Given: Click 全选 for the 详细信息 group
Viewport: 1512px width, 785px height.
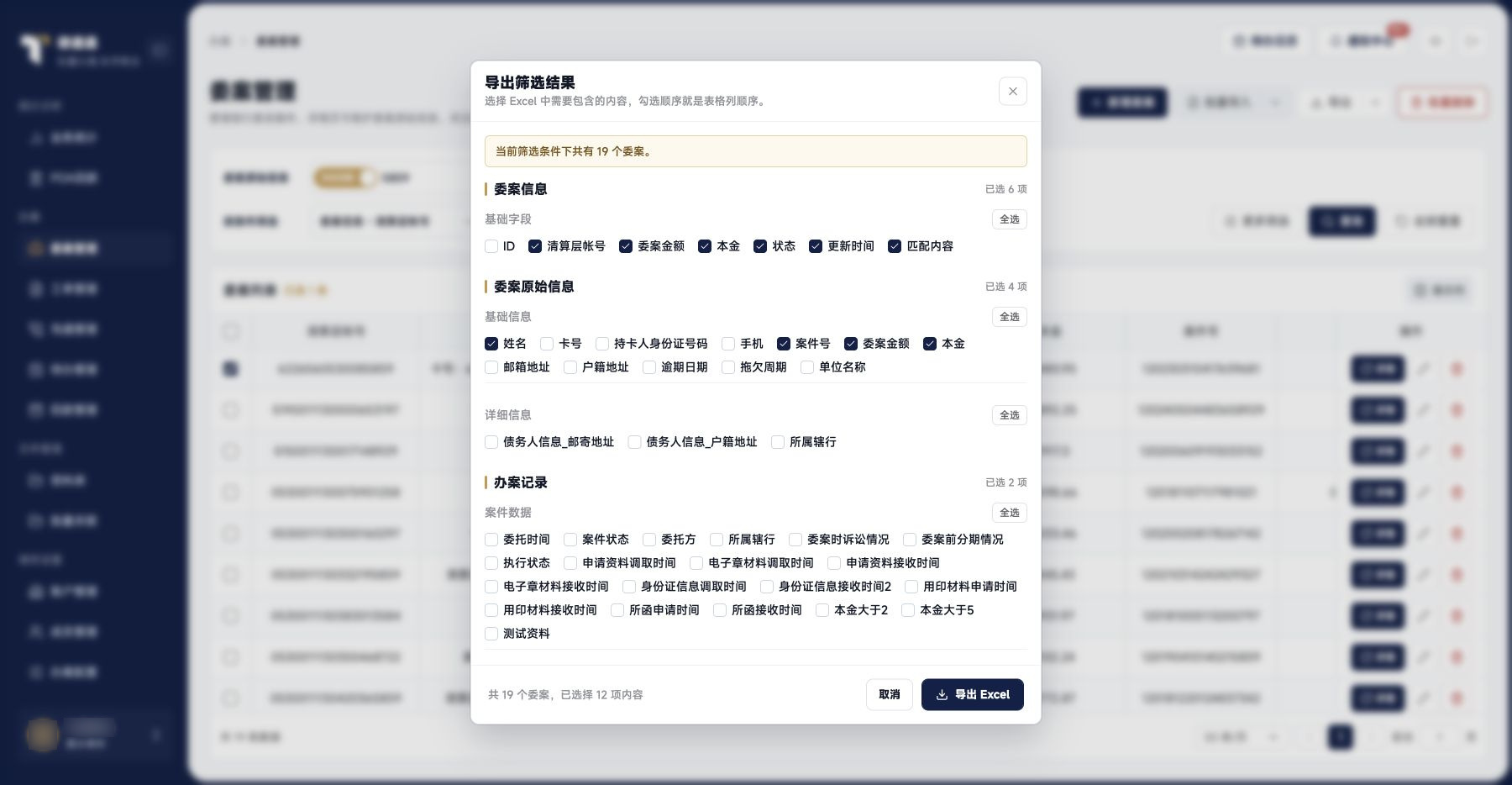Looking at the screenshot, I should click(1009, 415).
